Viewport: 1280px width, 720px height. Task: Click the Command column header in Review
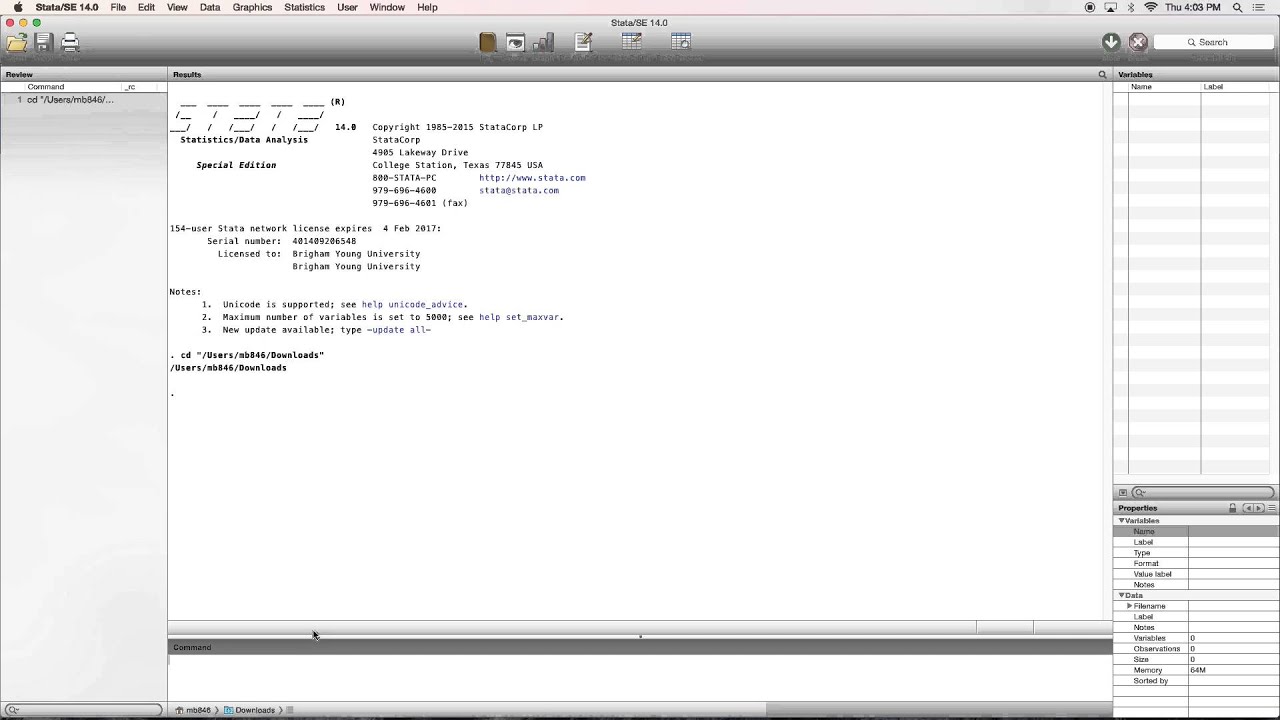coord(73,87)
